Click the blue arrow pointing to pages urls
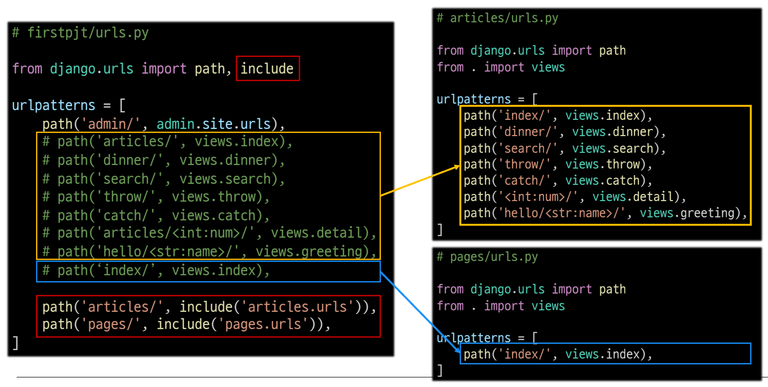This screenshot has height=387, width=768. pos(420,312)
